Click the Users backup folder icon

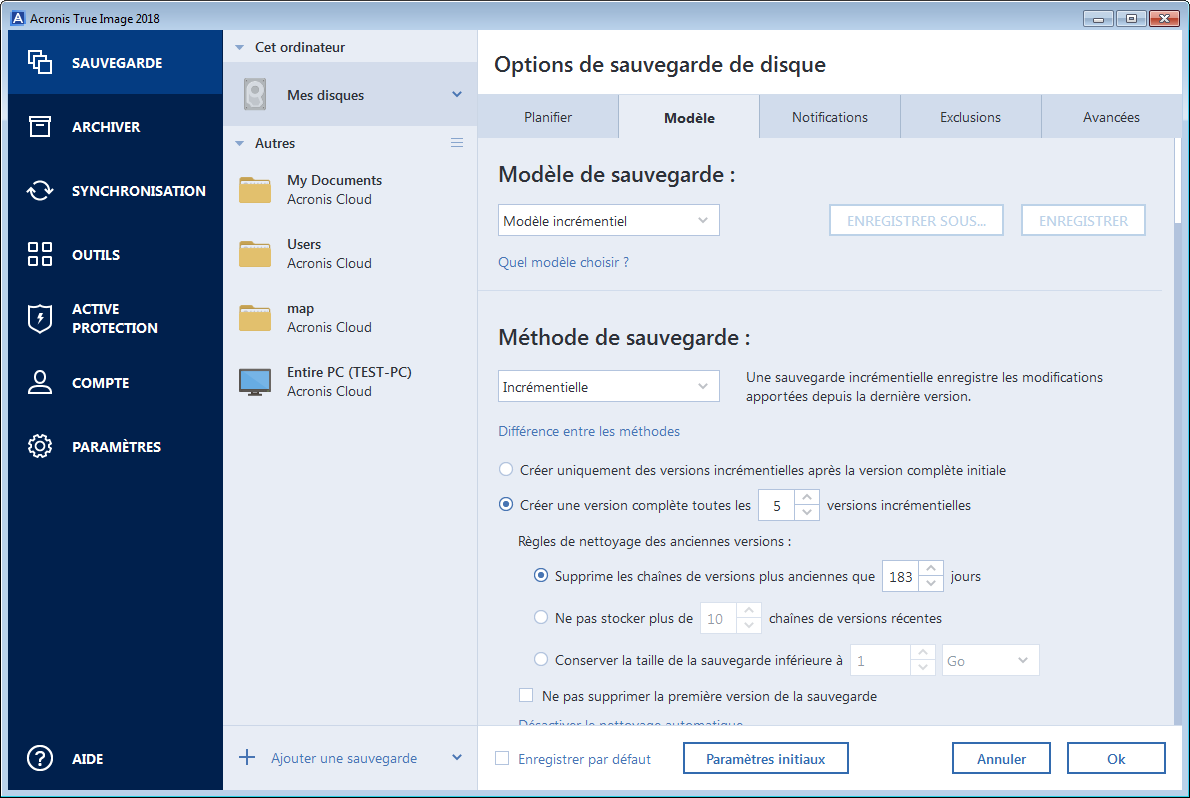click(x=255, y=254)
